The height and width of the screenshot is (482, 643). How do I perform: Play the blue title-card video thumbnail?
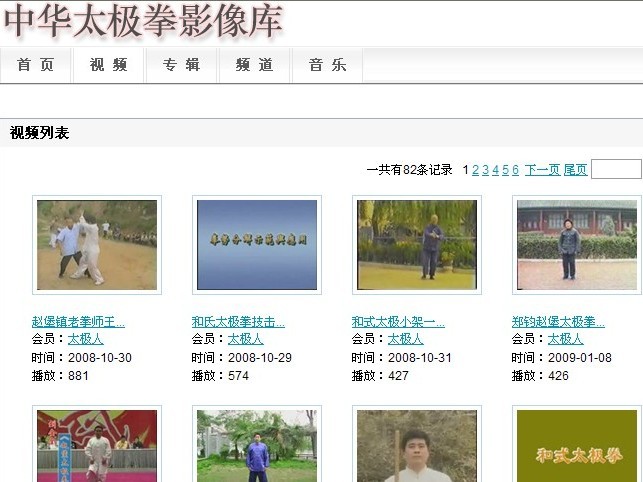pyautogui.click(x=257, y=245)
